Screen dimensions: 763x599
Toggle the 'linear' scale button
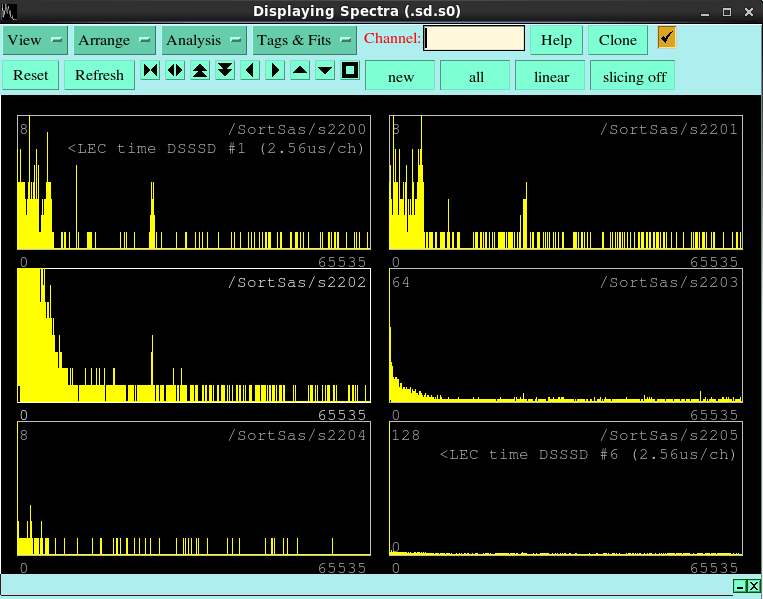(551, 76)
